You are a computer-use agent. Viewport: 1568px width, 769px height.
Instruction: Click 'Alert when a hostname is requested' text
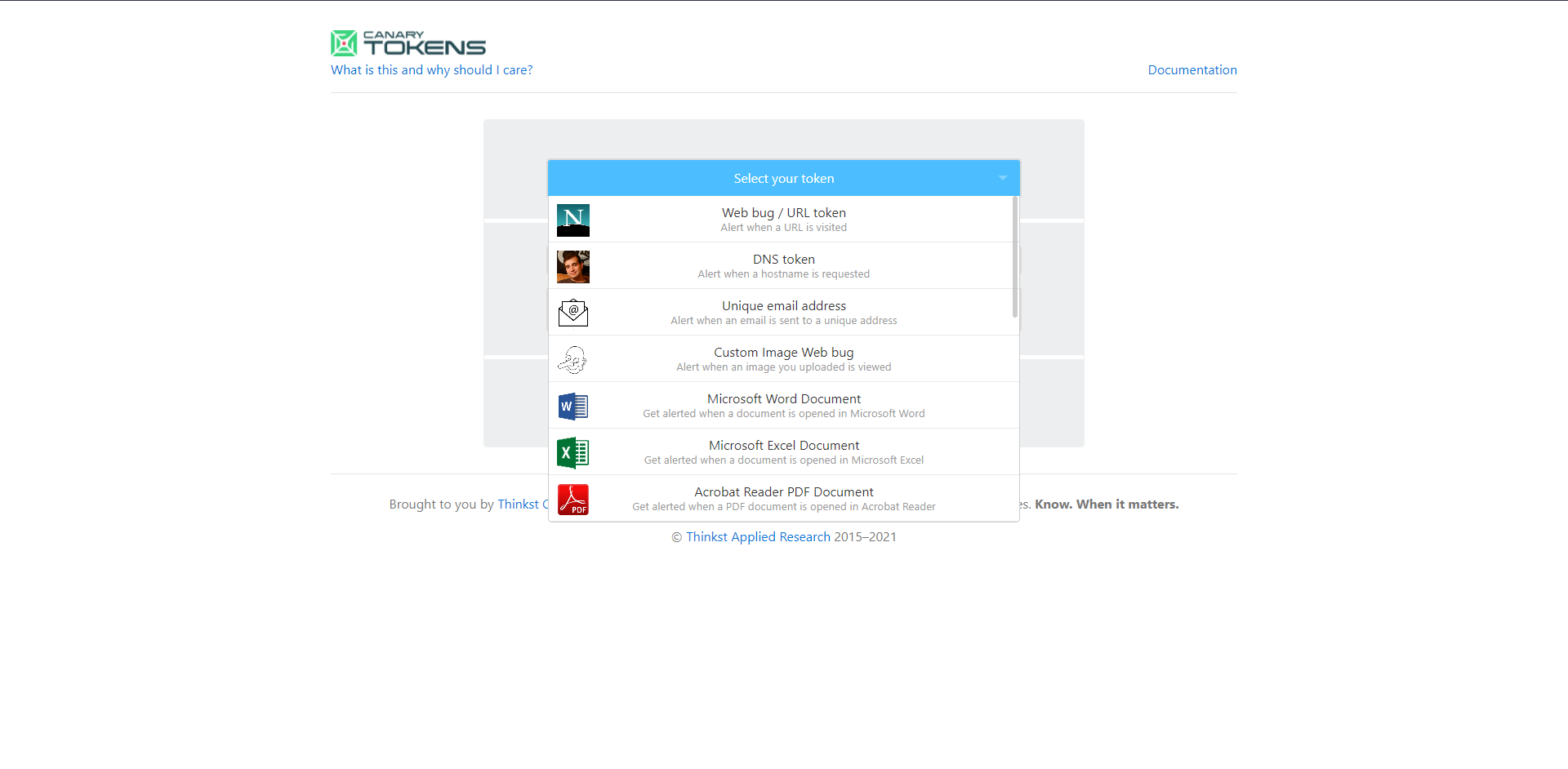click(x=784, y=274)
